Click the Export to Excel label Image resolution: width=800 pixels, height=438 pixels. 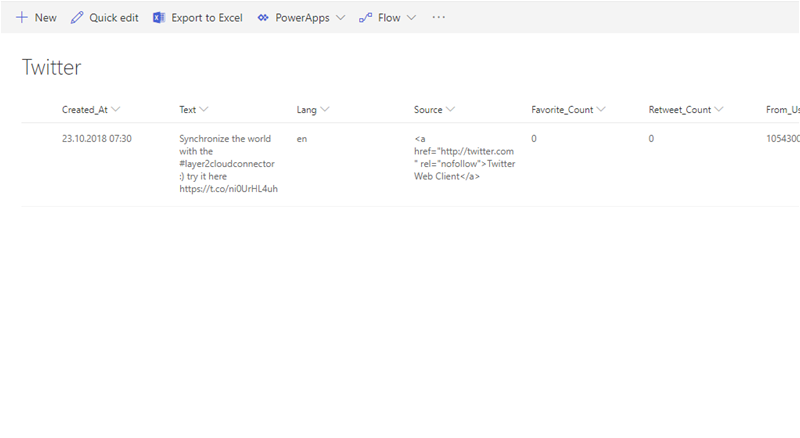click(x=207, y=18)
